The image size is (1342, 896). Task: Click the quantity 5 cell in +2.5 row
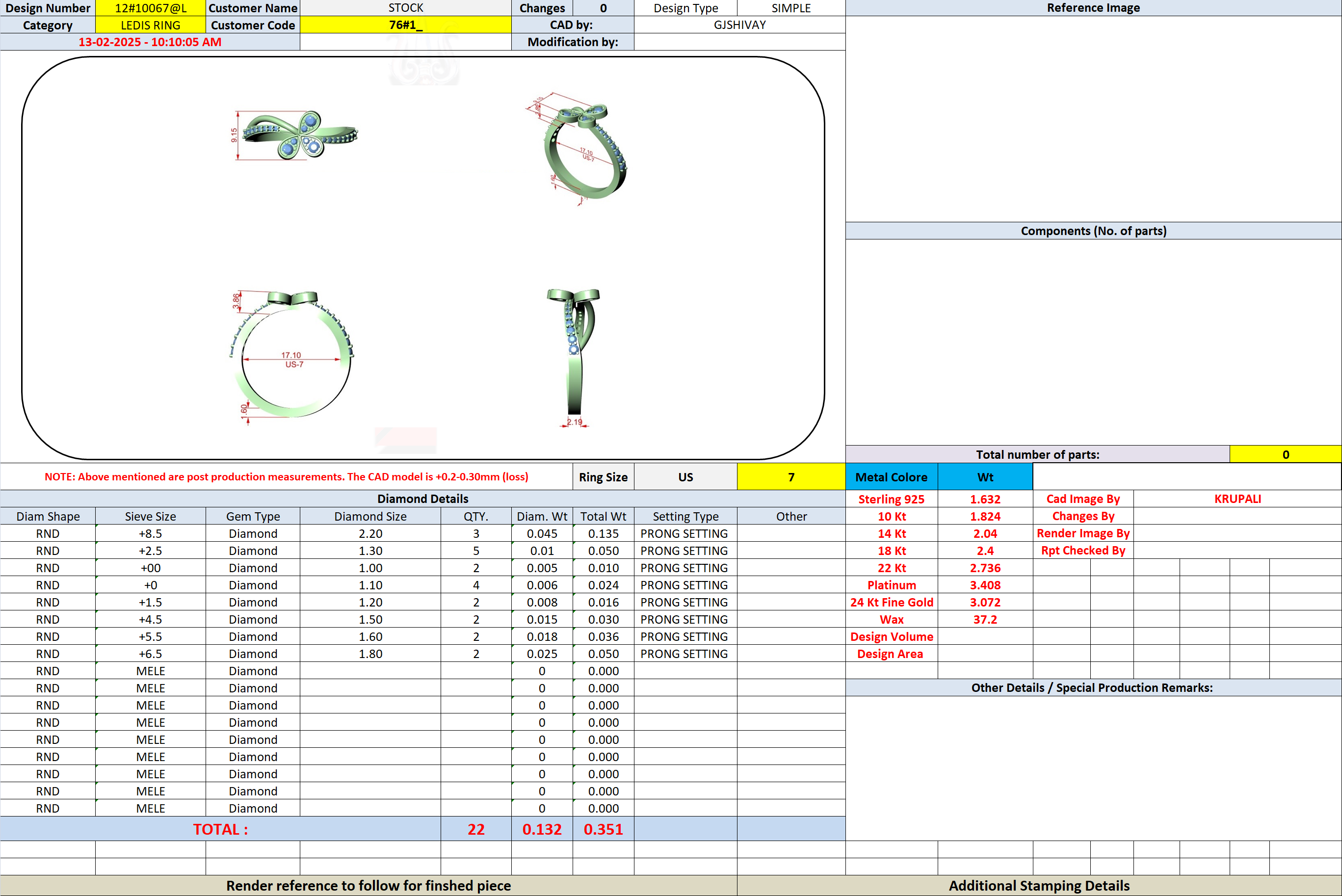click(476, 550)
